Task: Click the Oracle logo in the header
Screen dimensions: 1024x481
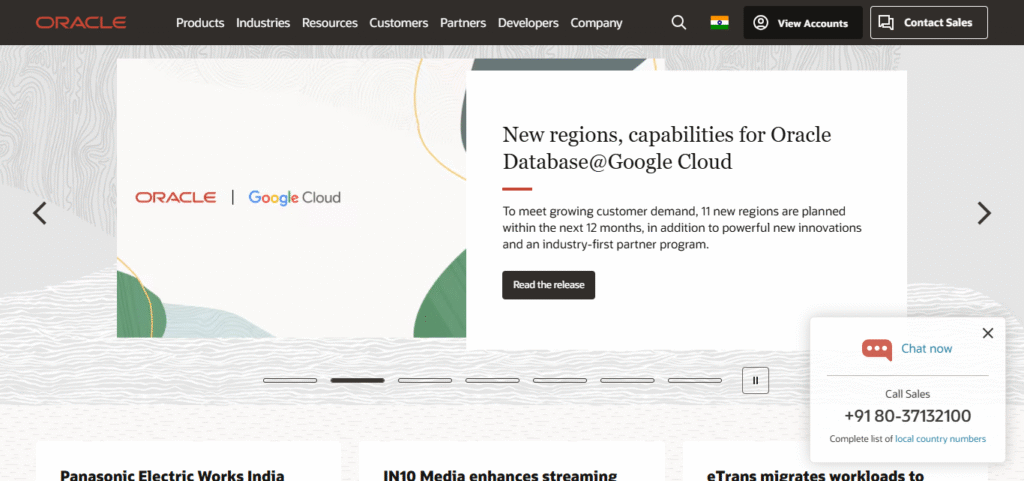Action: click(x=81, y=23)
